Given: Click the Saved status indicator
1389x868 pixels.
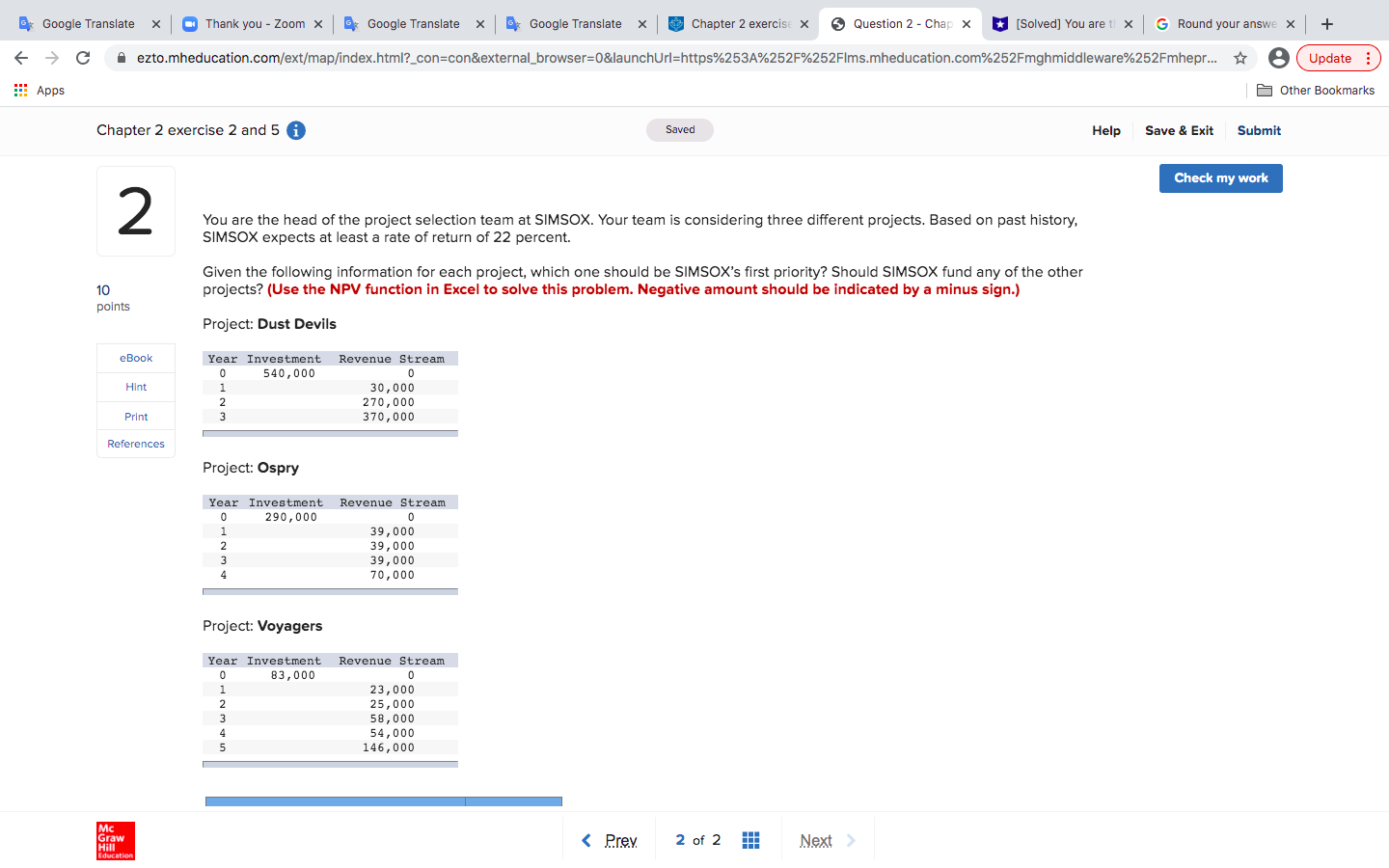Looking at the screenshot, I should pos(680,129).
